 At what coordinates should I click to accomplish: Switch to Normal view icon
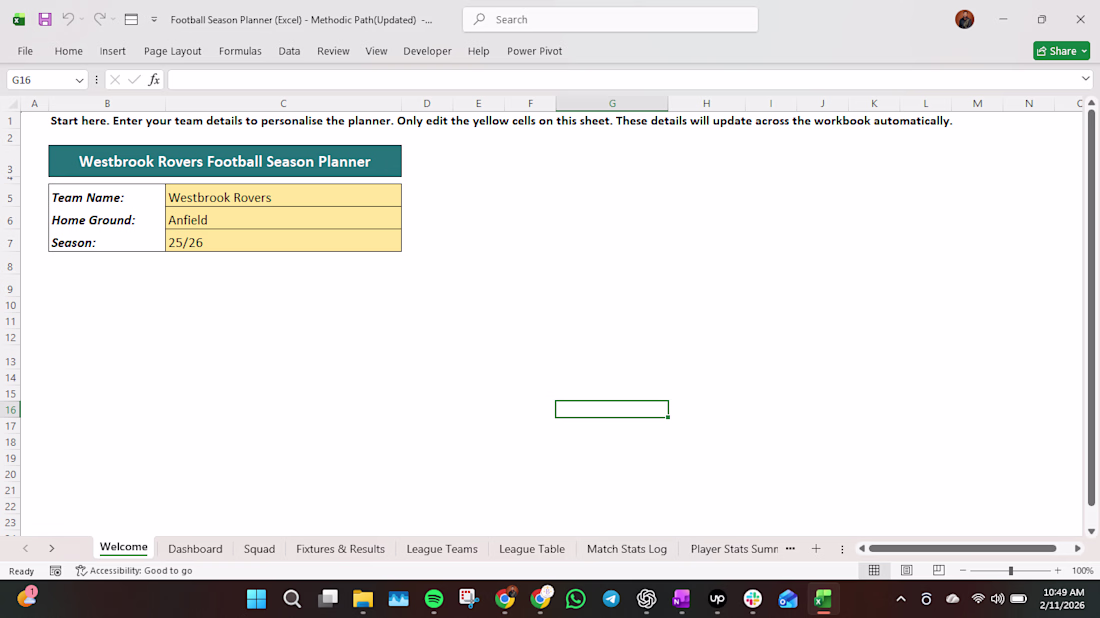click(874, 570)
